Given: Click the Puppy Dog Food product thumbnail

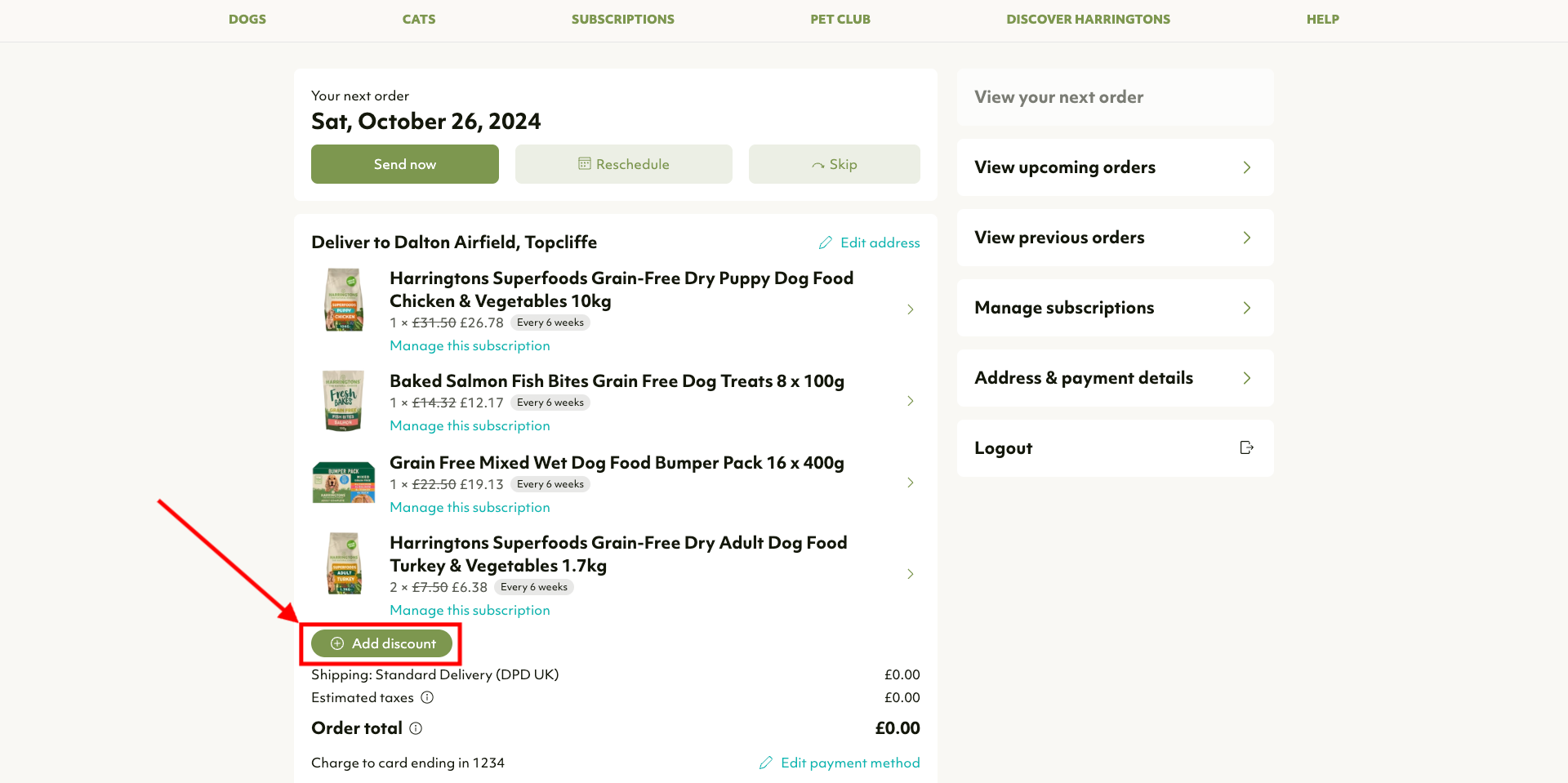Looking at the screenshot, I should point(344,300).
